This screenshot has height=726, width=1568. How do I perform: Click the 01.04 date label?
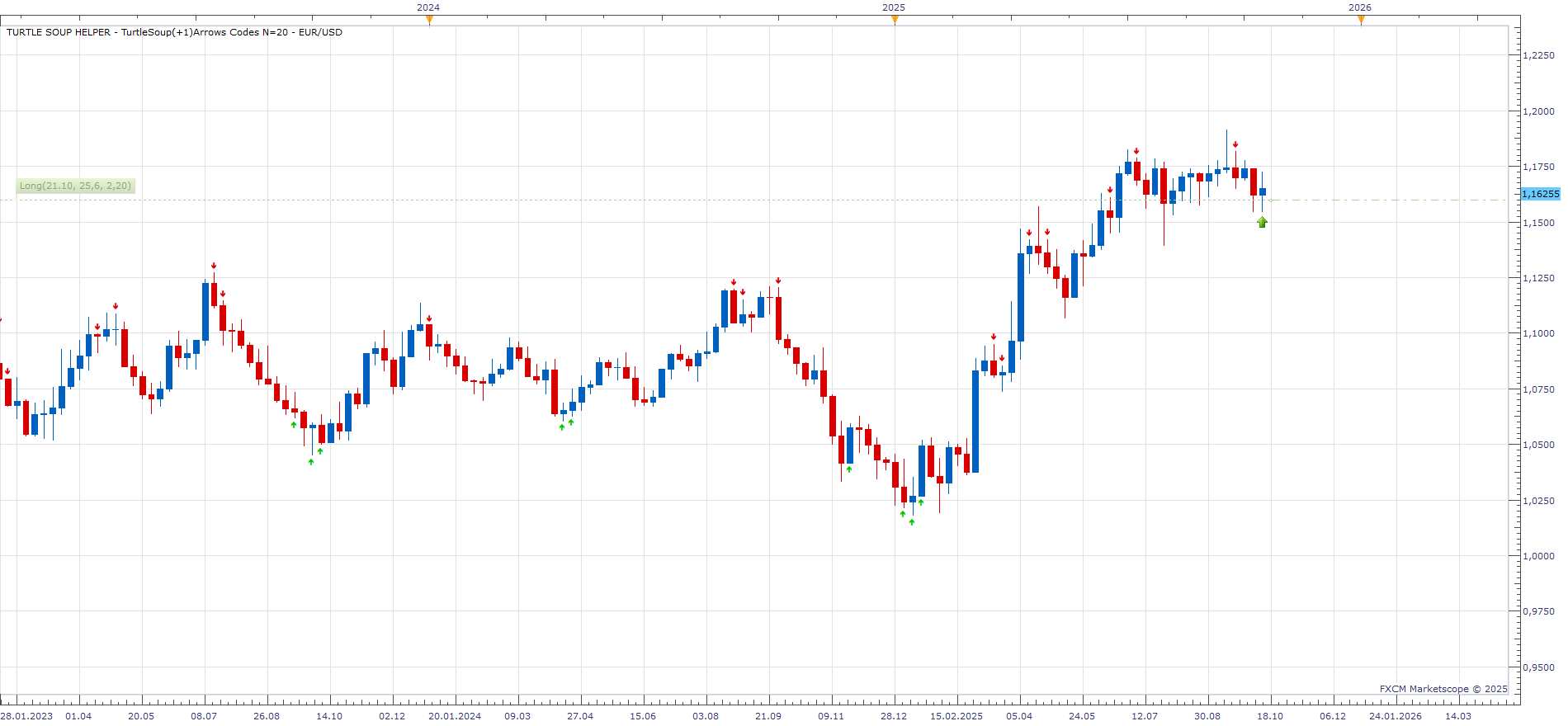tap(78, 716)
